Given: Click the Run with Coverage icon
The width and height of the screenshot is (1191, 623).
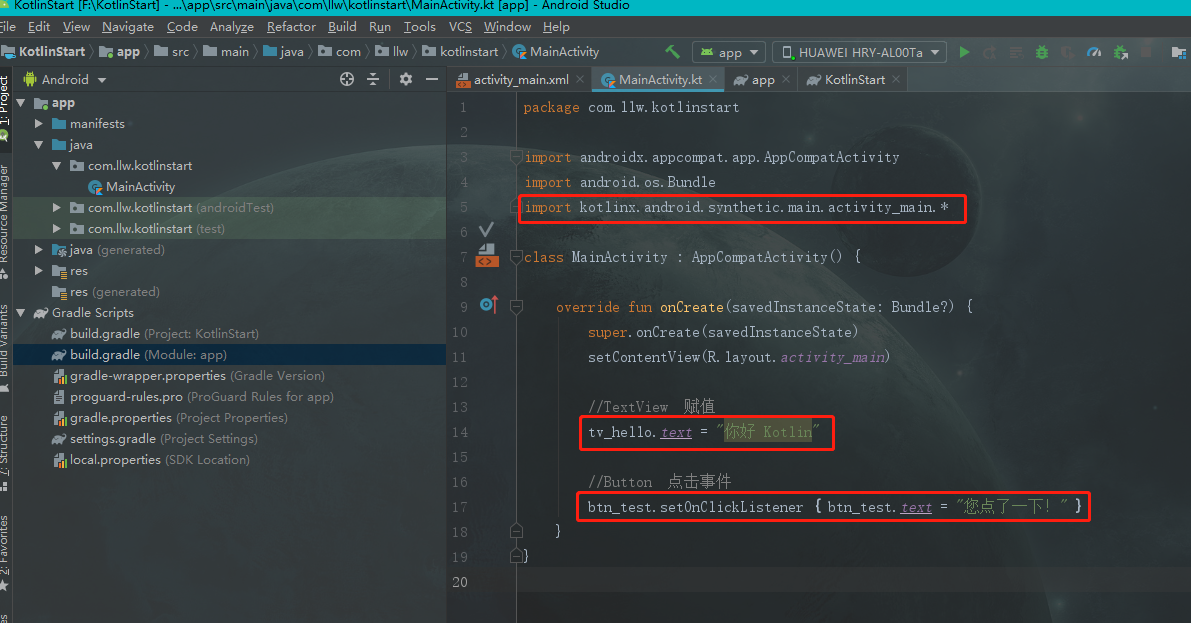Looking at the screenshot, I should click(x=1068, y=52).
